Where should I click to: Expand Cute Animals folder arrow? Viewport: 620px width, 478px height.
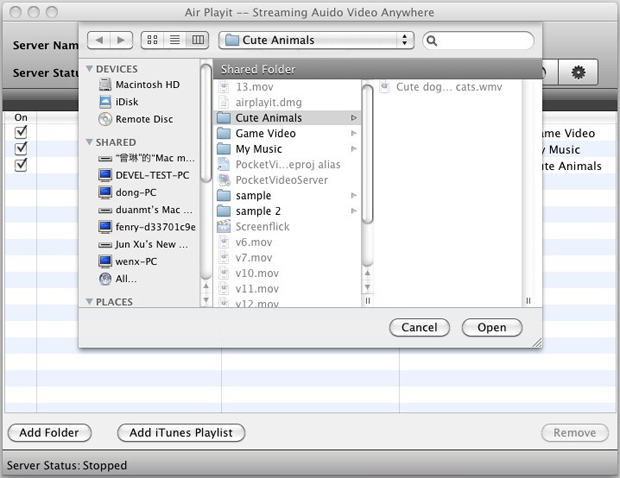tap(353, 118)
